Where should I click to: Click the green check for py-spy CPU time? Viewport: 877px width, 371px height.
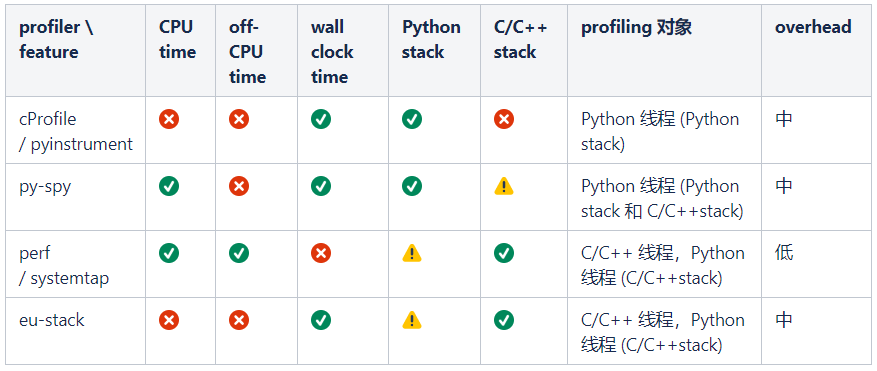click(x=169, y=186)
